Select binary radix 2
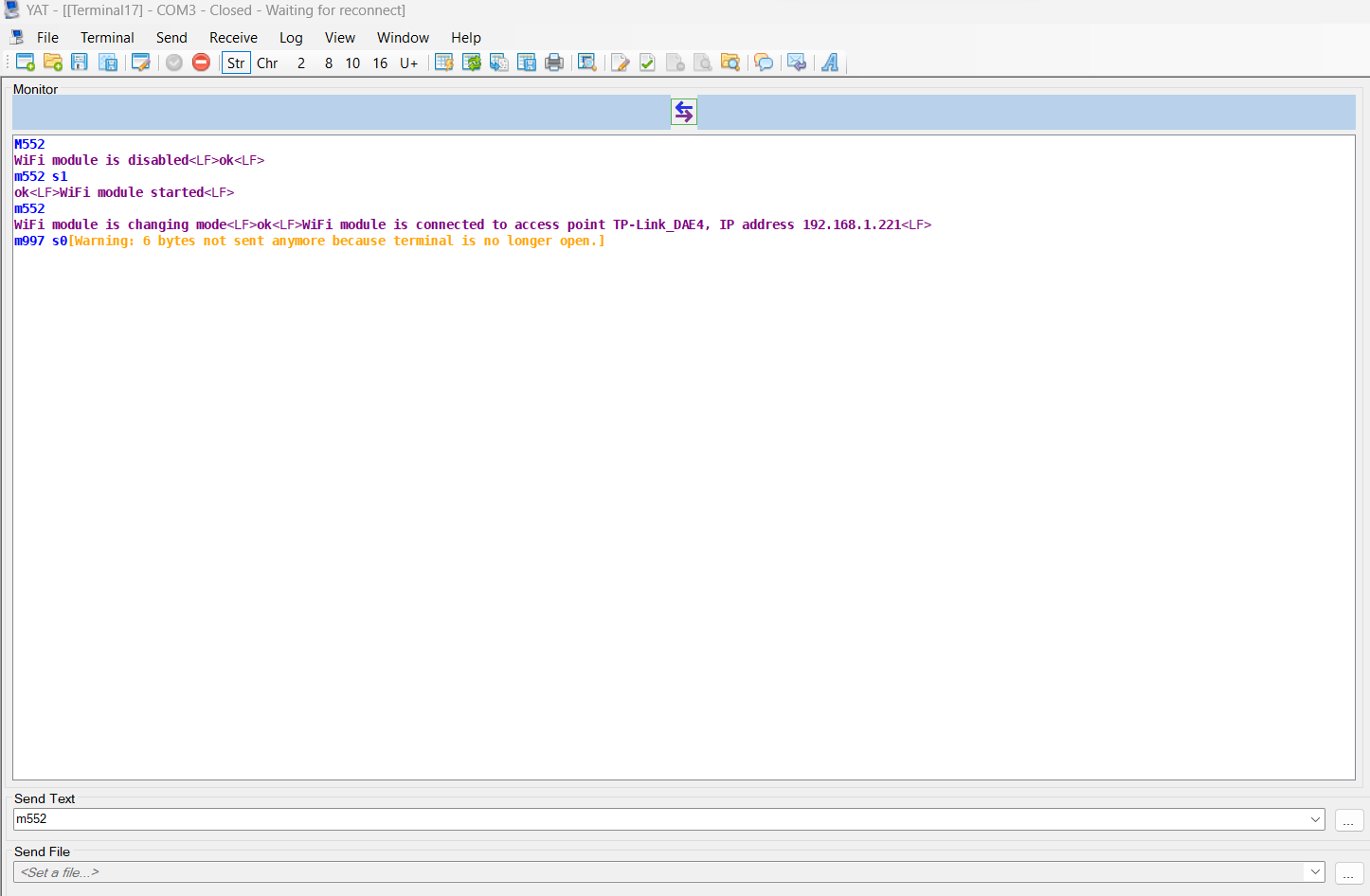Image resolution: width=1370 pixels, height=896 pixels. coord(301,63)
